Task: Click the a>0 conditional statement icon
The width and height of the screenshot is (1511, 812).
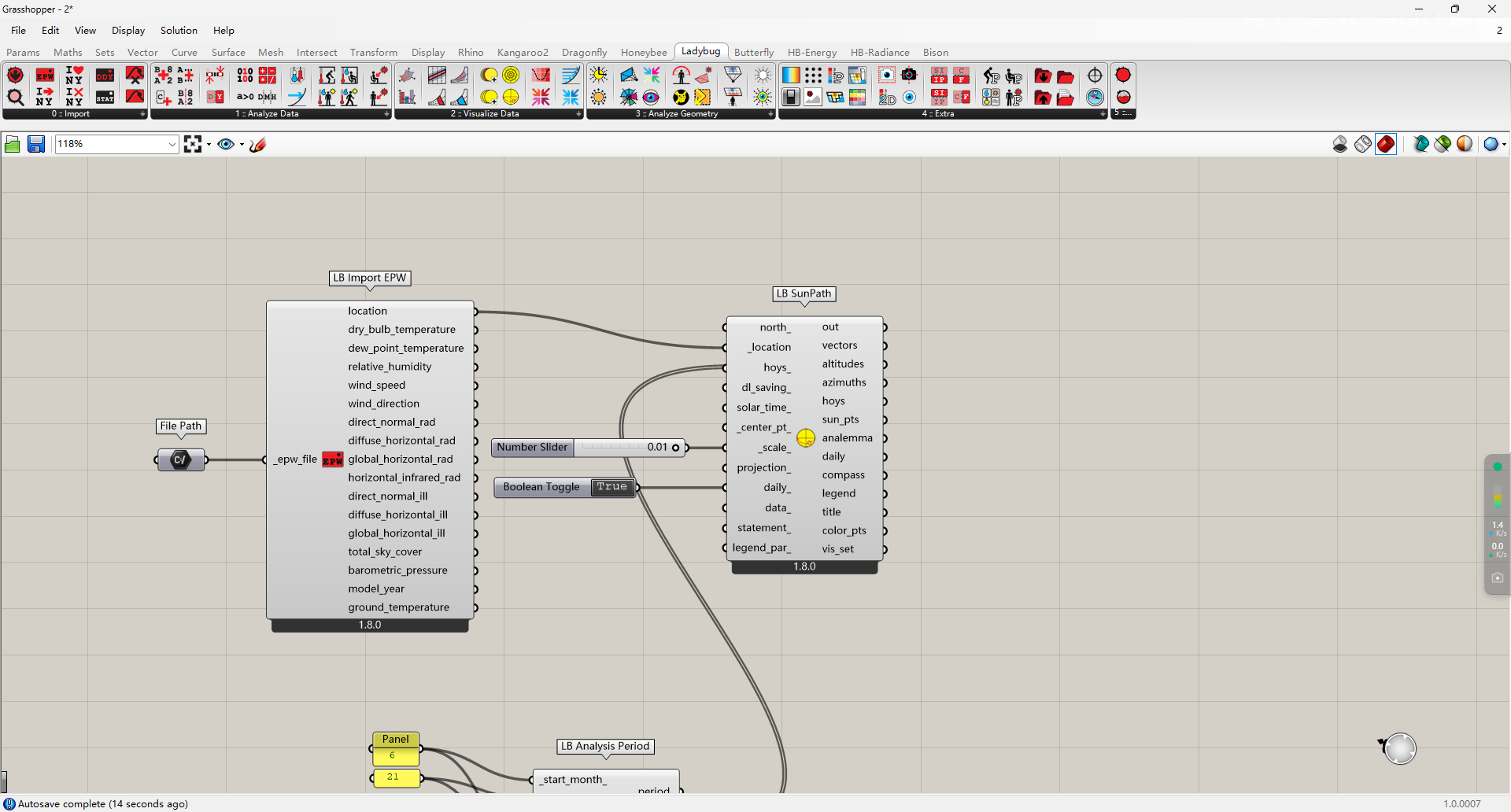Action: click(245, 98)
